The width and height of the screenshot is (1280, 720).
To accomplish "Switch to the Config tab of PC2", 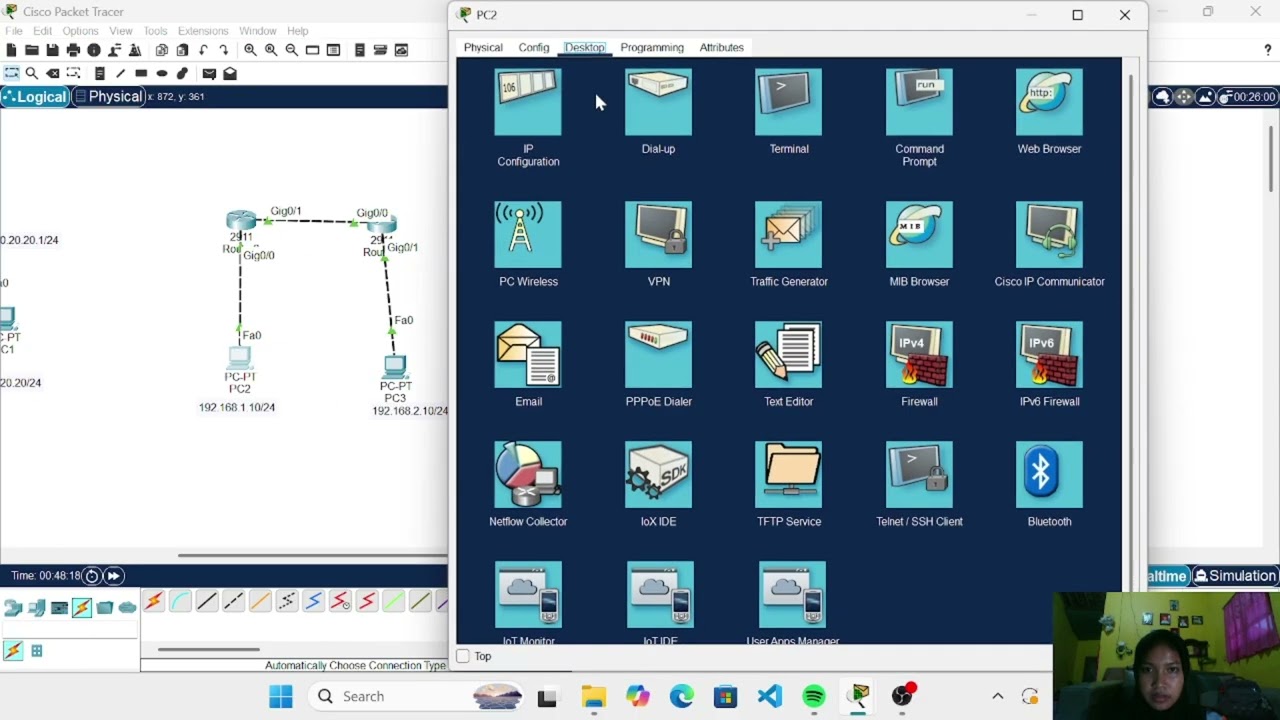I will tap(534, 47).
